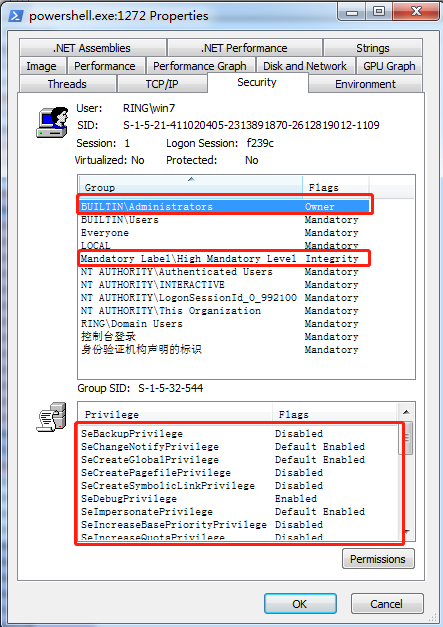443x627 pixels.
Task: Sort groups by the Flags column header
Action: (x=336, y=187)
